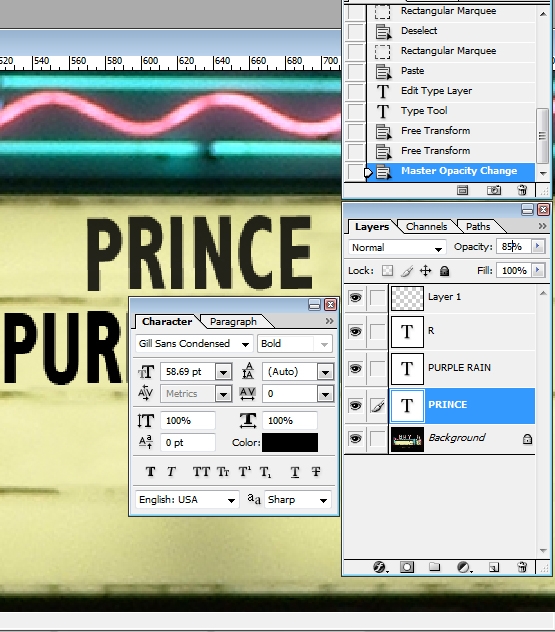Select Deselect history state
This screenshot has width=555, height=632.
pyautogui.click(x=451, y=31)
